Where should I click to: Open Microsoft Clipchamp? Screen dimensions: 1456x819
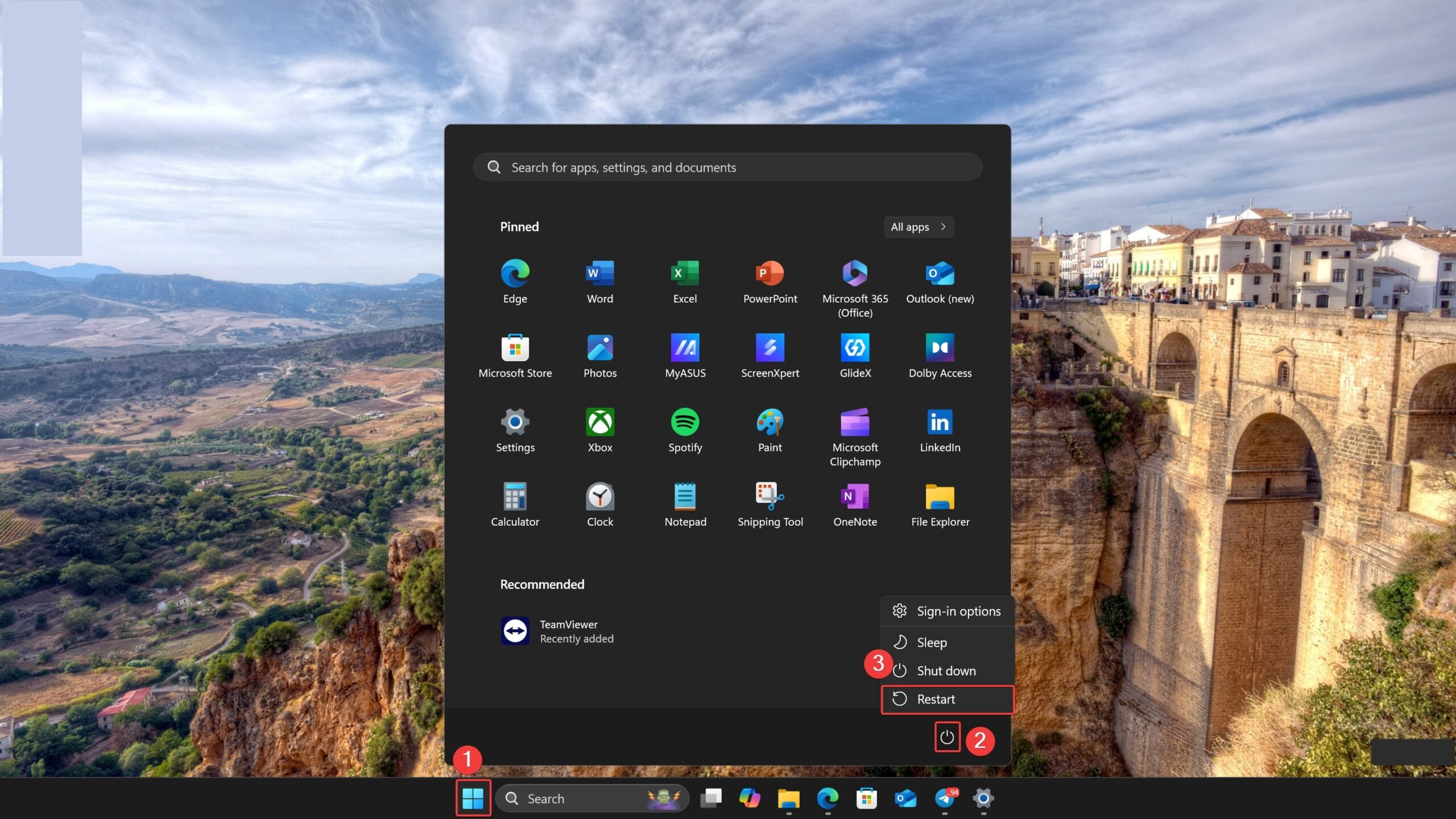855,438
